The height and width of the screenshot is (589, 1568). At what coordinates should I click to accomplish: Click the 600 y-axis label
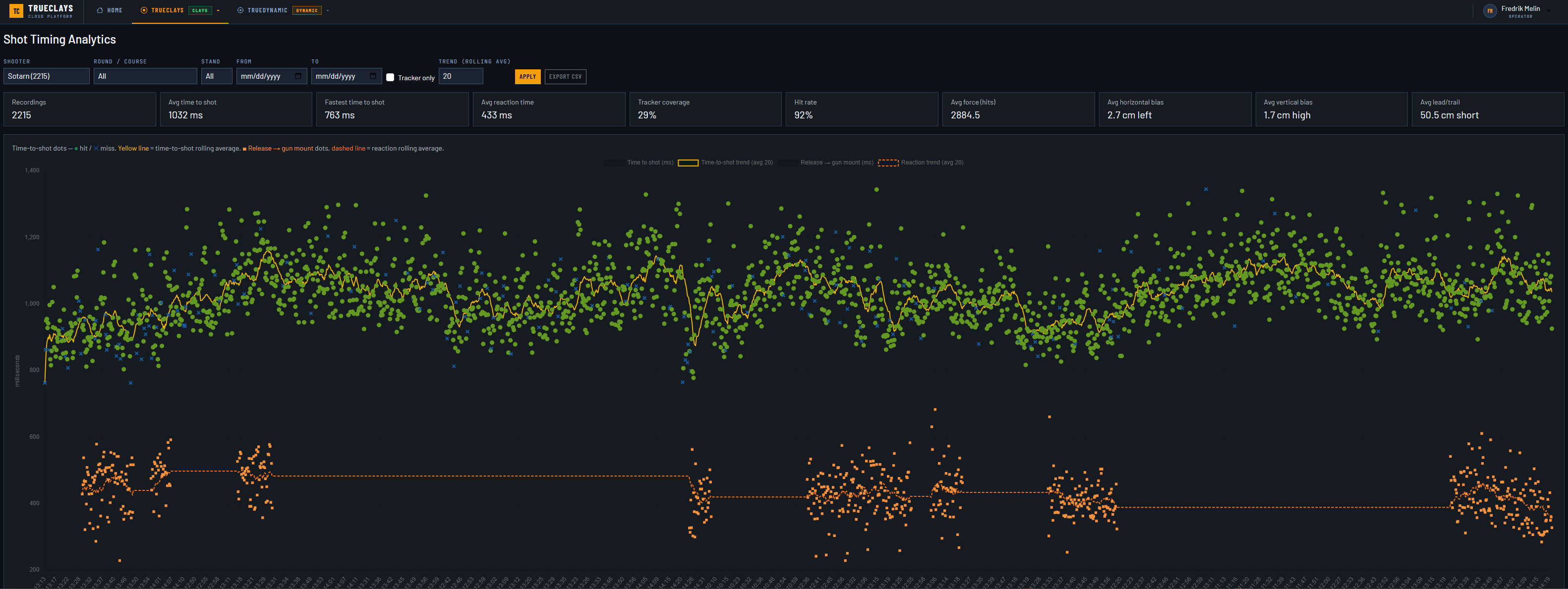coord(34,437)
